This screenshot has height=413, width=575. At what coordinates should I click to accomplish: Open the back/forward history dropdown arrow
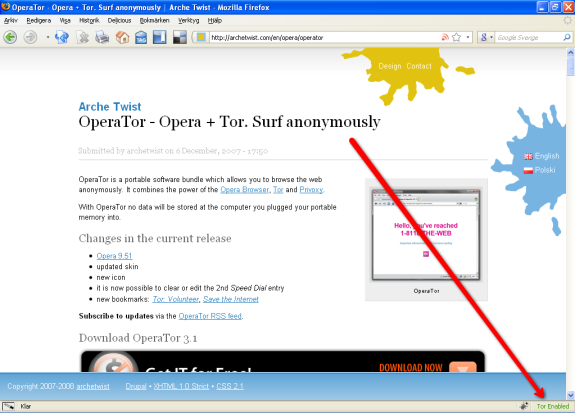point(48,37)
